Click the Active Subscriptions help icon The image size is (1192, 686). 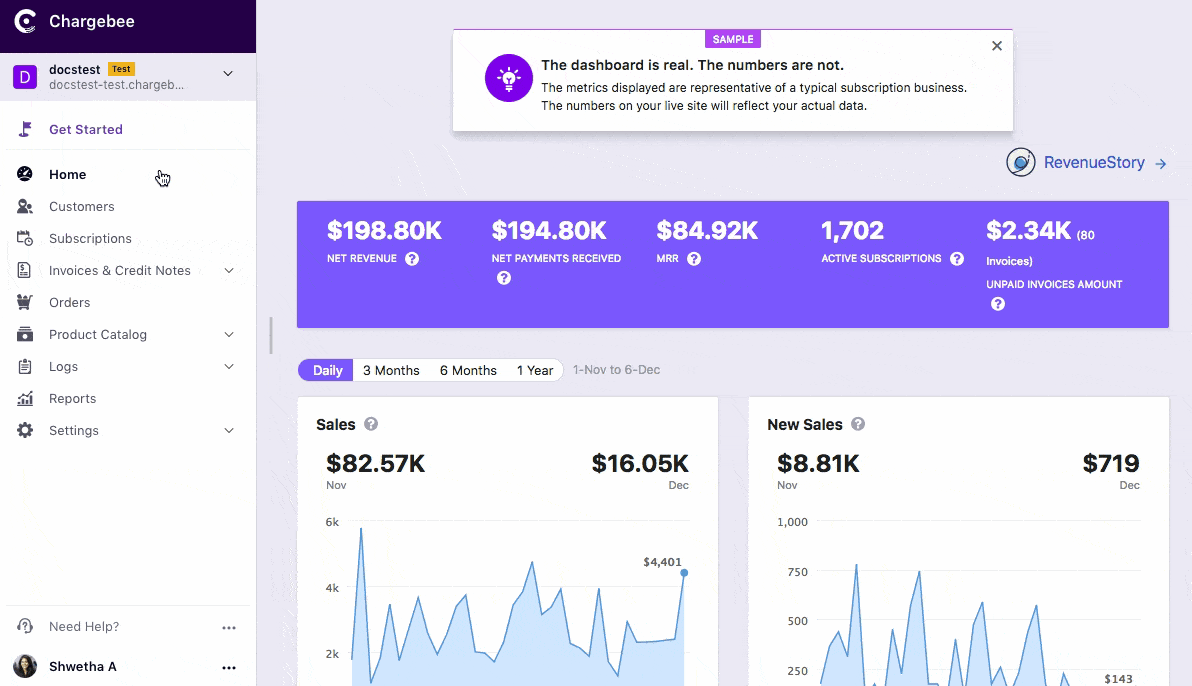(957, 259)
